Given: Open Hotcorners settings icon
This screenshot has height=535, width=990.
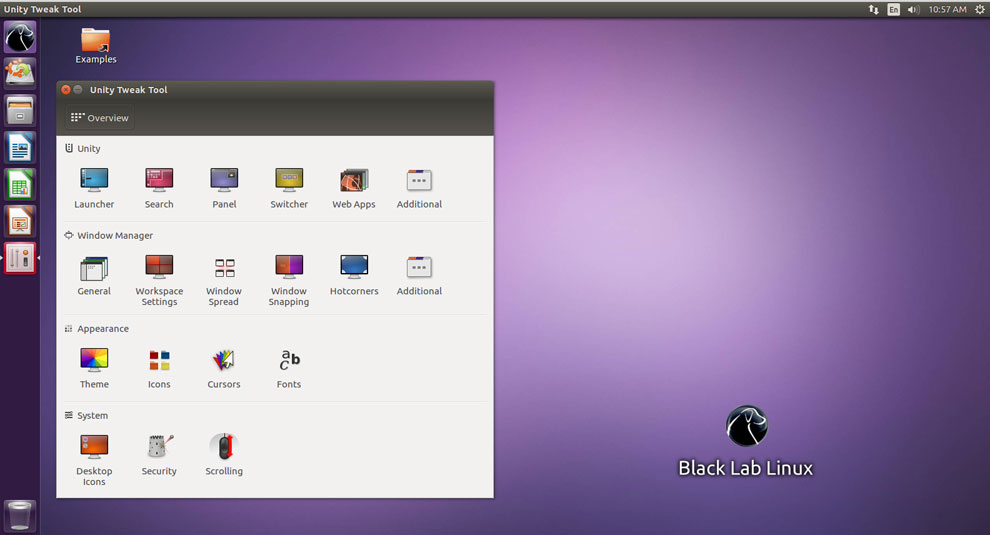Looking at the screenshot, I should pos(354,275).
